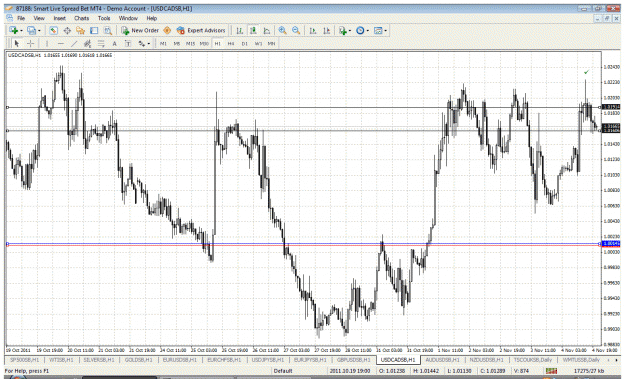Screen dimensions: 625x379
Task: Open the Insert menu
Action: pos(59,18)
